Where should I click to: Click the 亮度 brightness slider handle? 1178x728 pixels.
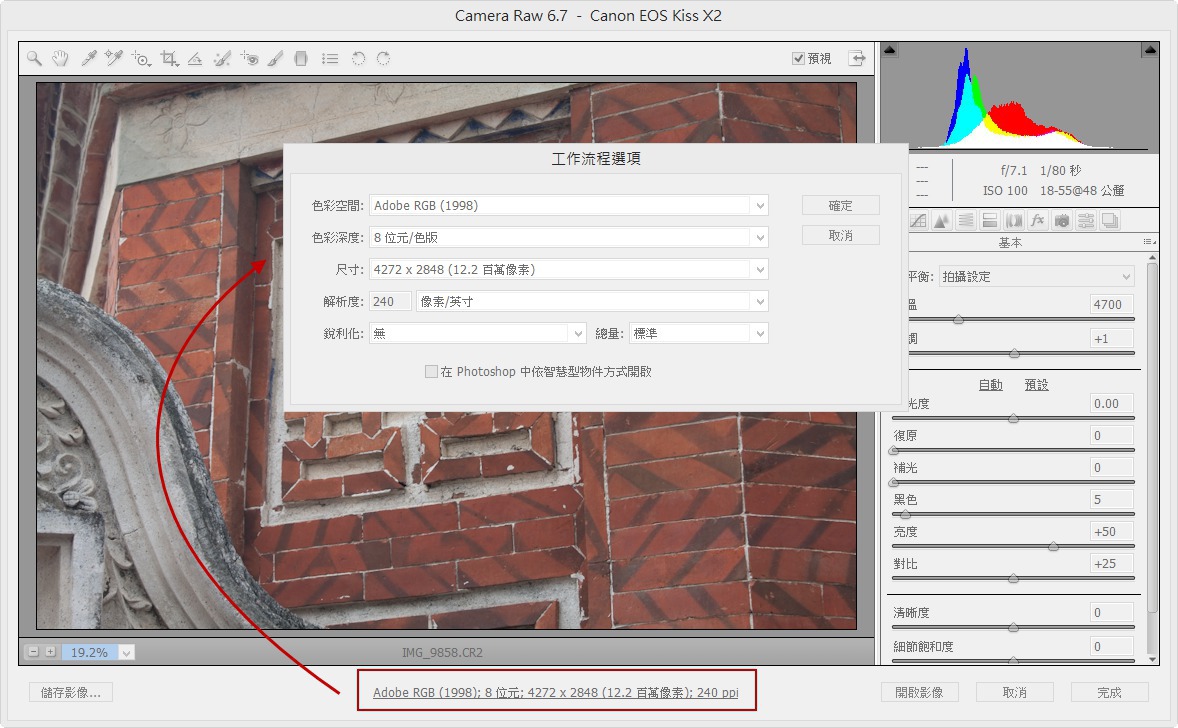1053,547
